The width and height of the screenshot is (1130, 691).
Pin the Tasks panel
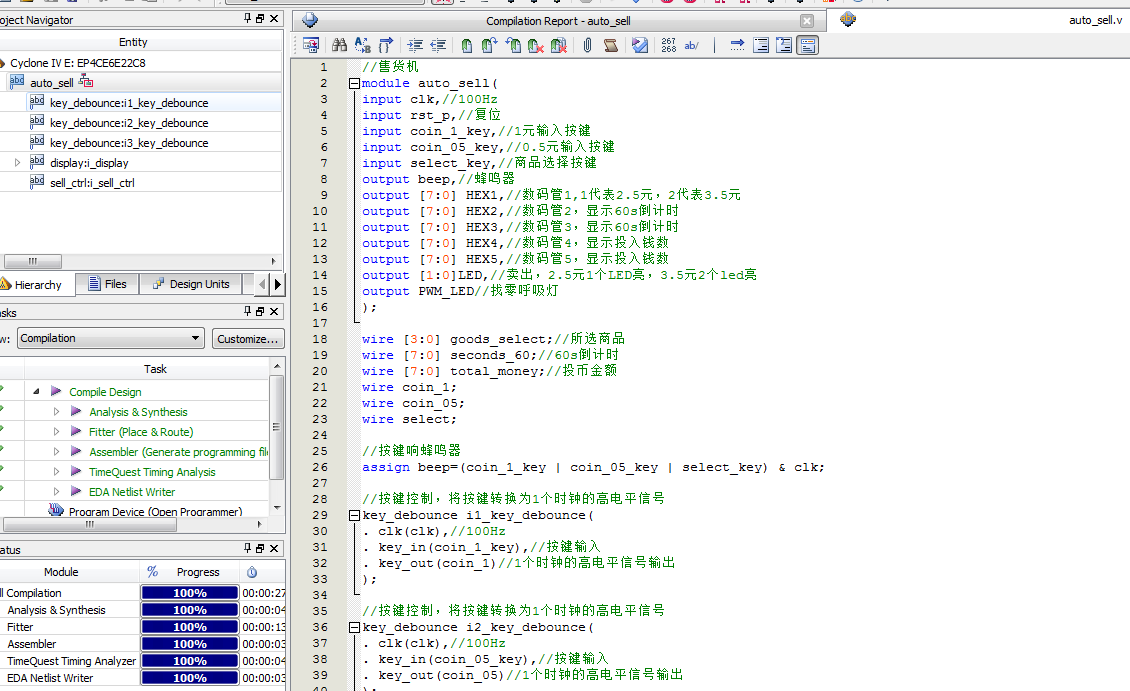(x=248, y=311)
